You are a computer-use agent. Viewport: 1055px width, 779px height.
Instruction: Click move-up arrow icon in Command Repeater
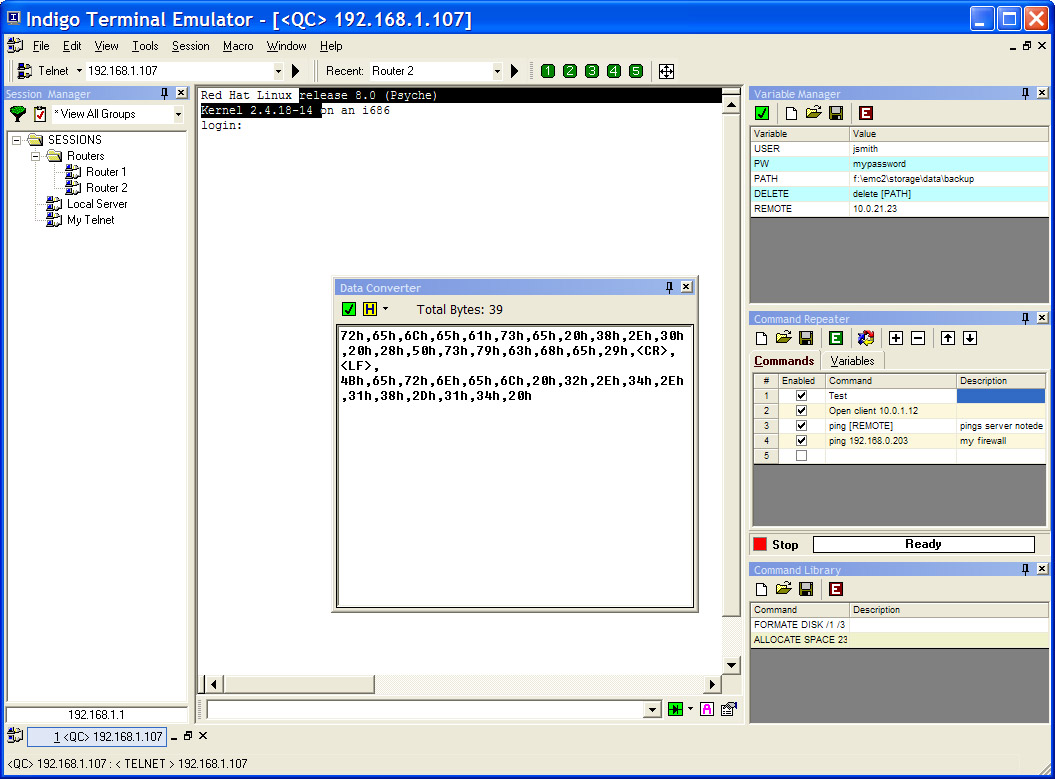pyautogui.click(x=947, y=338)
